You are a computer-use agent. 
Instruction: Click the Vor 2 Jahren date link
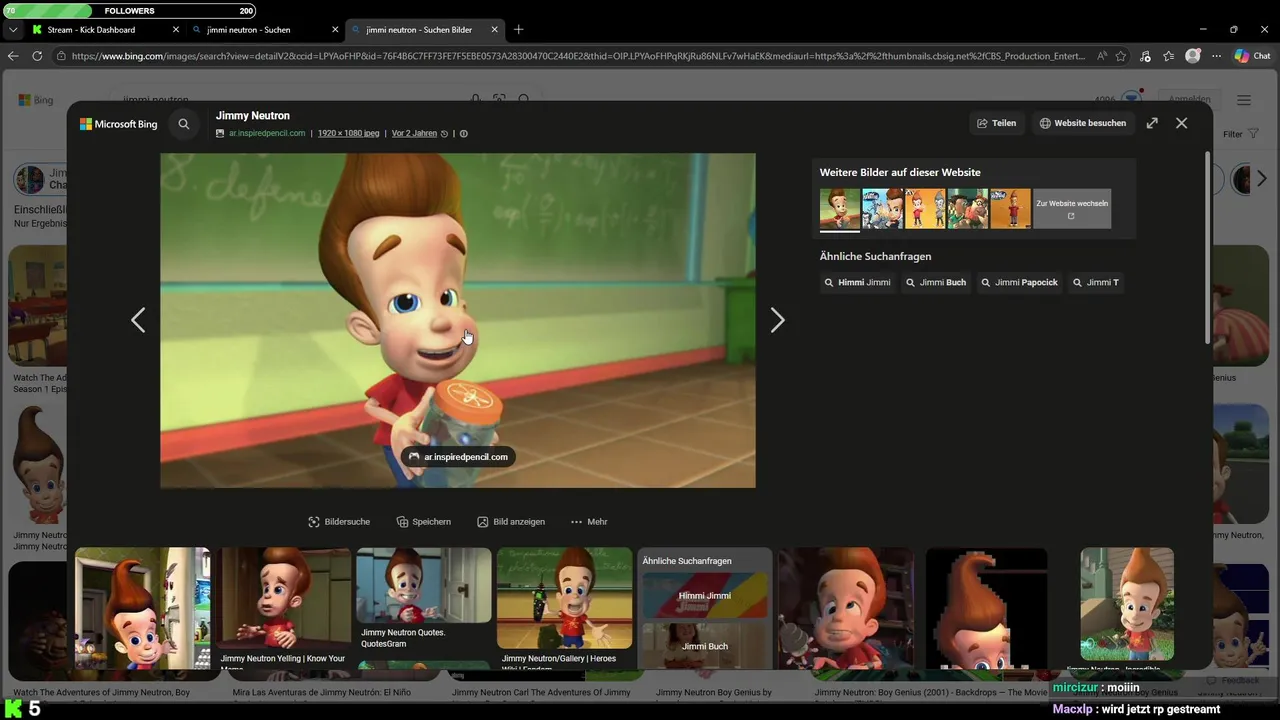414,133
